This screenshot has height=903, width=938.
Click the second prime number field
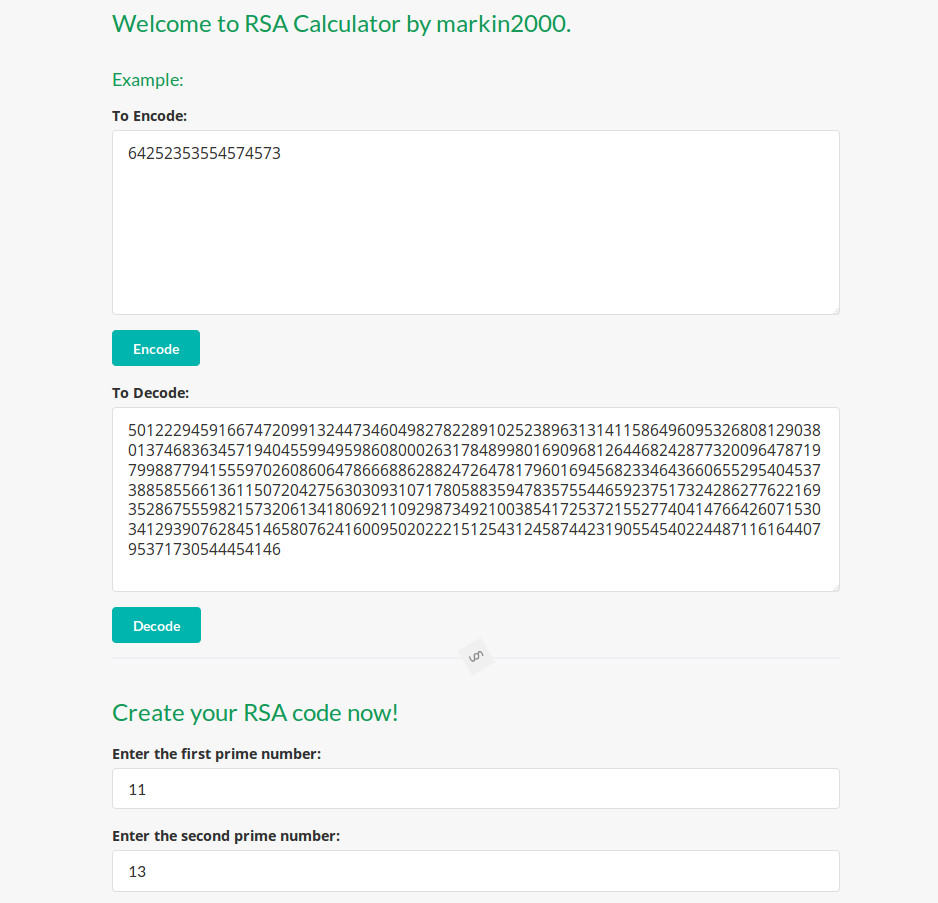[475, 871]
